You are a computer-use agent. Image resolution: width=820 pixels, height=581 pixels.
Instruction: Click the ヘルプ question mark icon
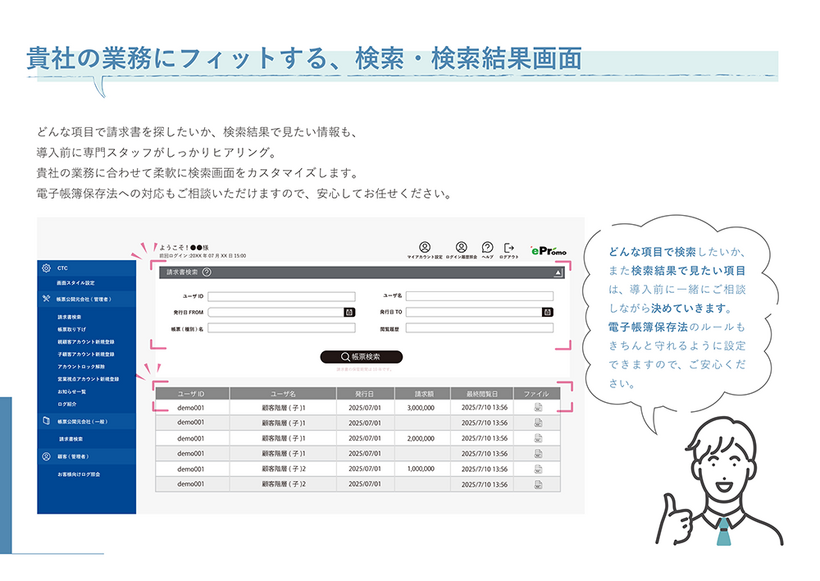pyautogui.click(x=486, y=247)
